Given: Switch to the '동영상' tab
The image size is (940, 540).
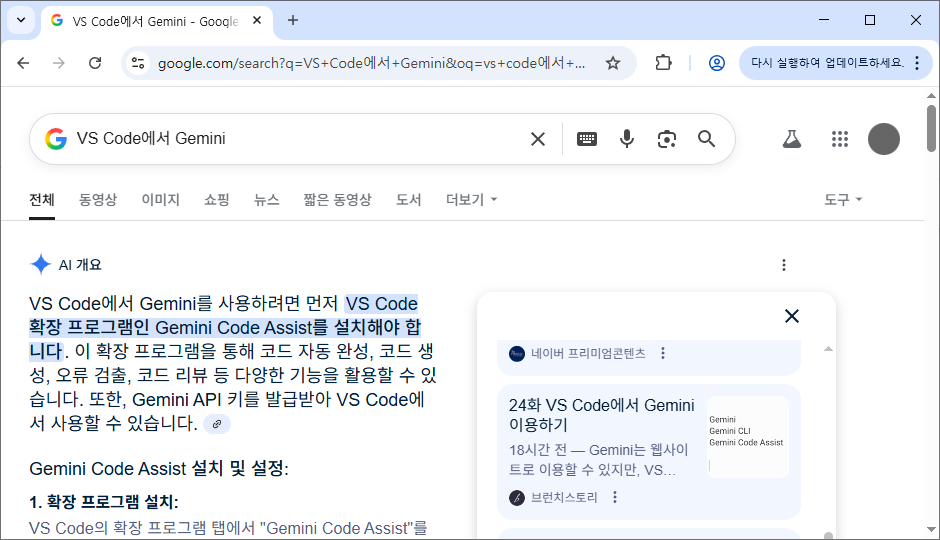Looking at the screenshot, I should click(98, 200).
